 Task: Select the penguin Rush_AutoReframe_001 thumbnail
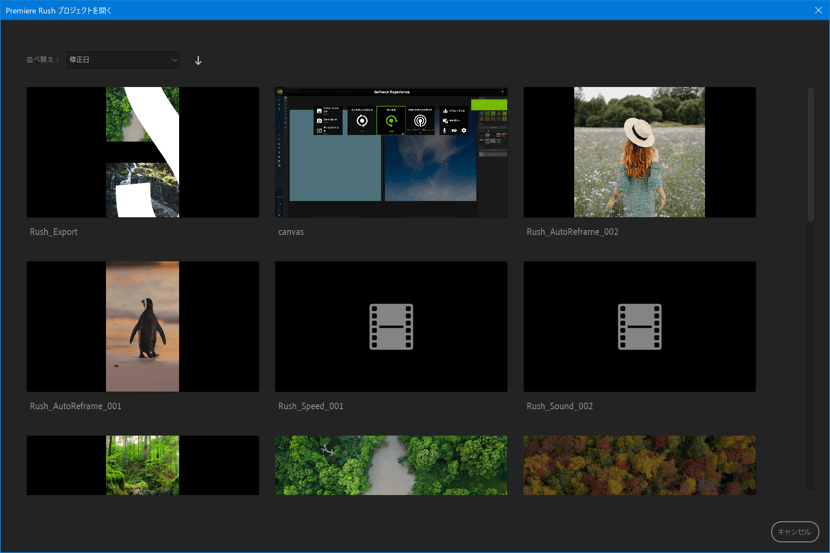142,326
